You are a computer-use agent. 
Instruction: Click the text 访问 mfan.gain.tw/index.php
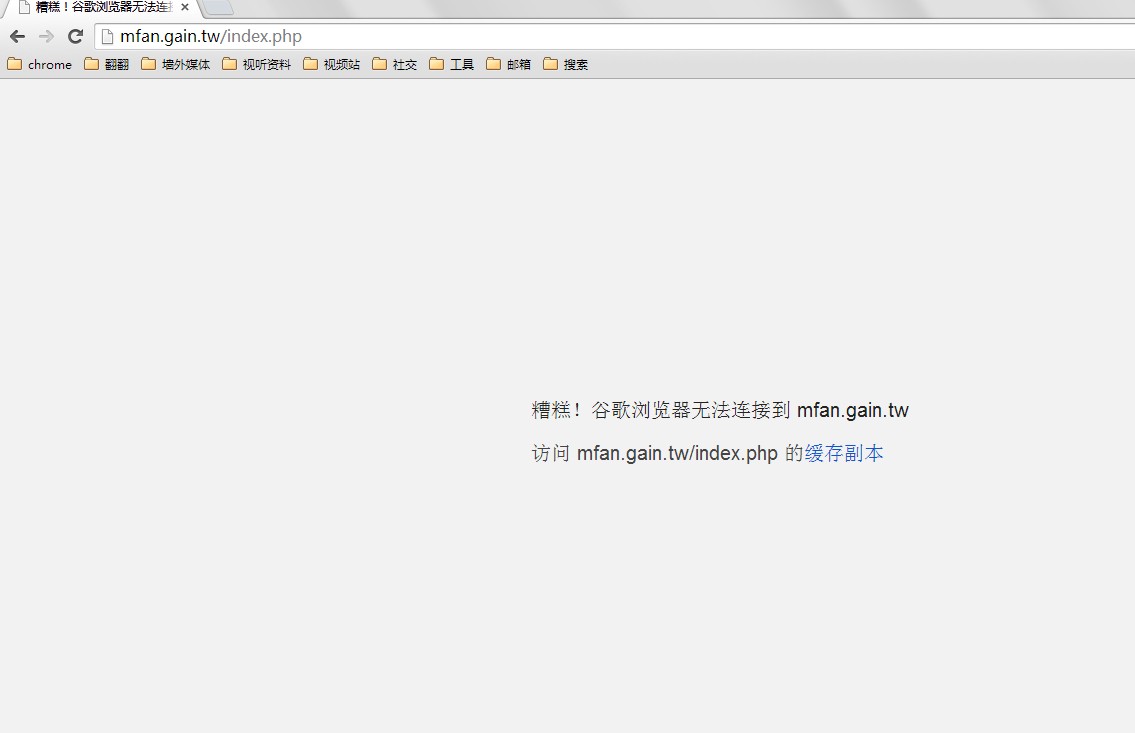click(654, 454)
